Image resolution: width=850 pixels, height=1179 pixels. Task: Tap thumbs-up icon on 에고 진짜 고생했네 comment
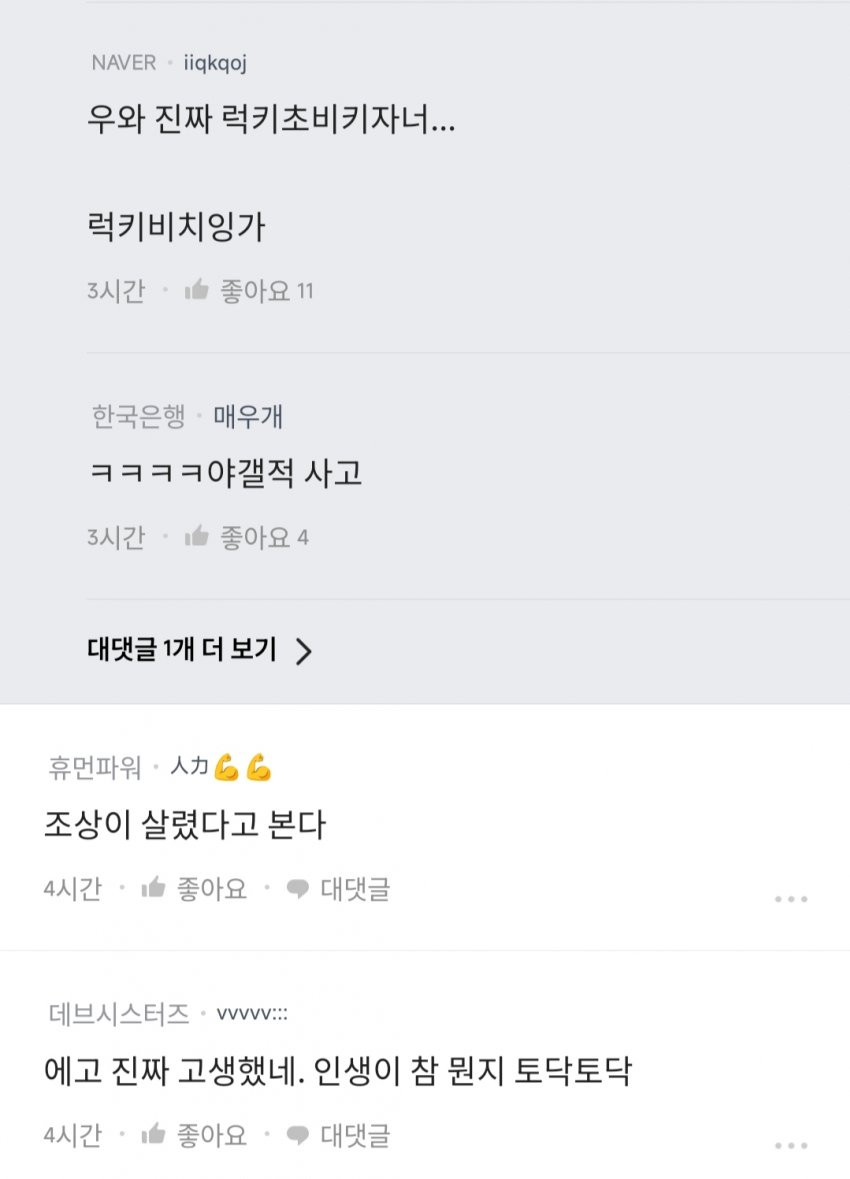point(153,1135)
